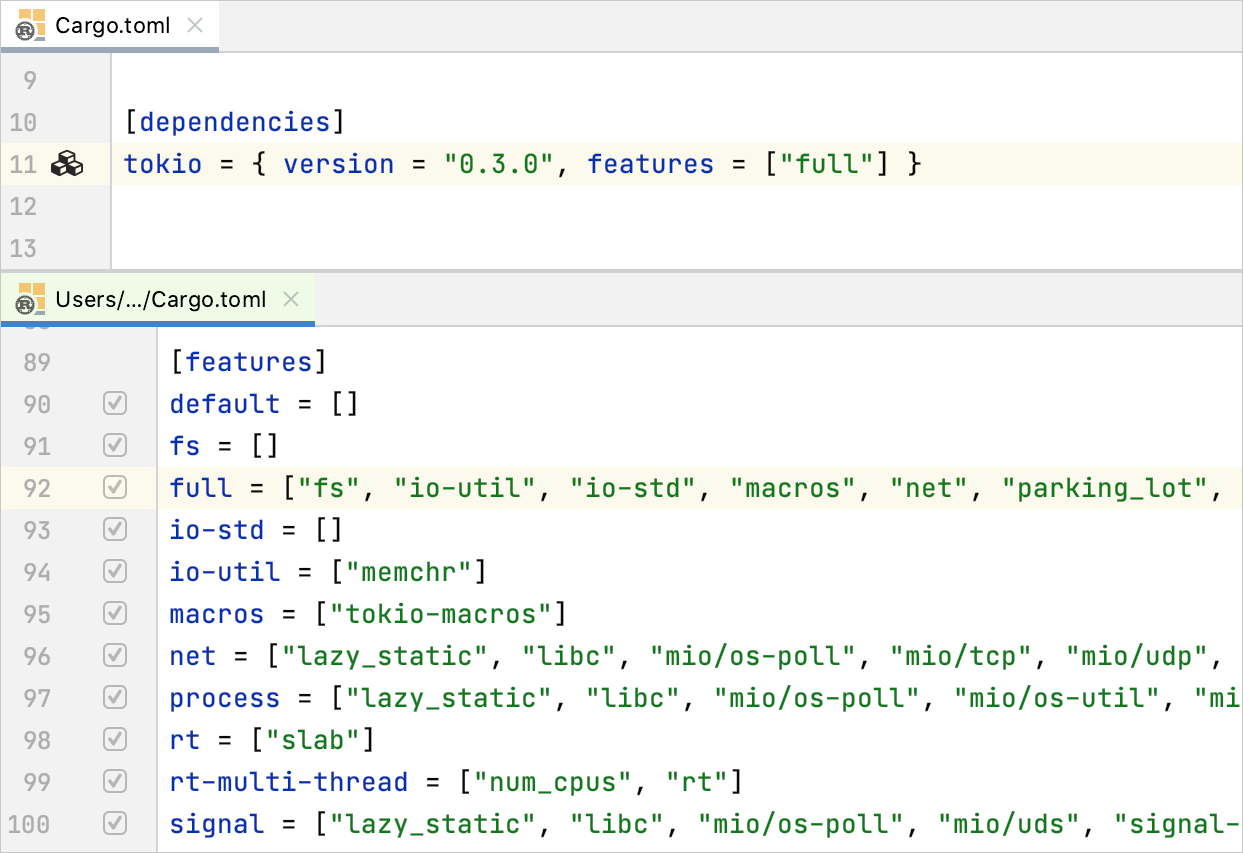1243x853 pixels.
Task: Close the Users/.../Cargo.toml tab
Action: (x=291, y=299)
